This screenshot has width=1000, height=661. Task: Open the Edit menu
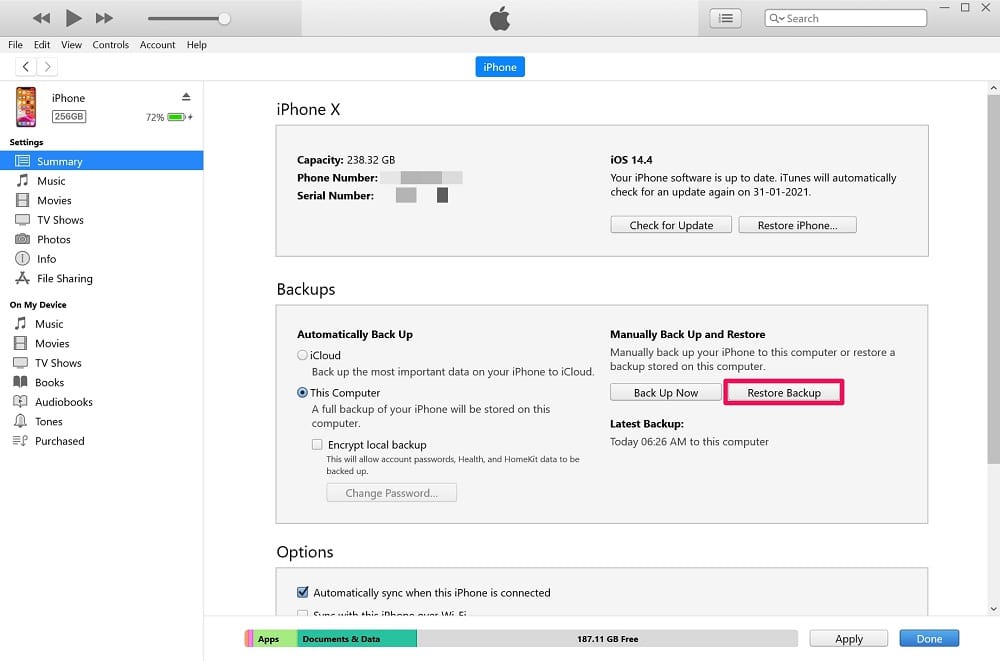point(42,45)
